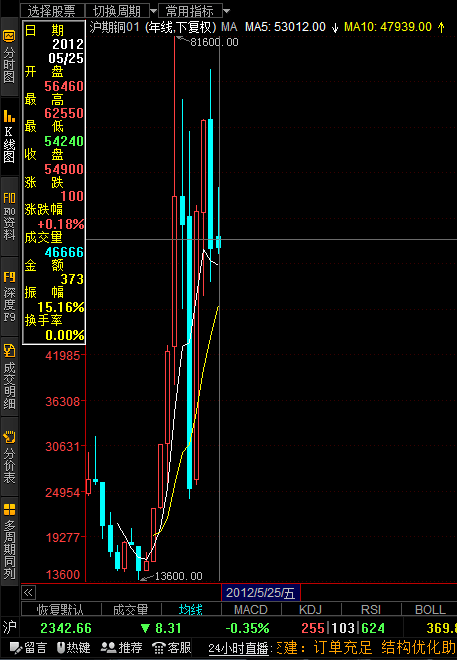The image size is (457, 660).
Task: Click the 2012/5/25 date marker
Action: point(261,593)
